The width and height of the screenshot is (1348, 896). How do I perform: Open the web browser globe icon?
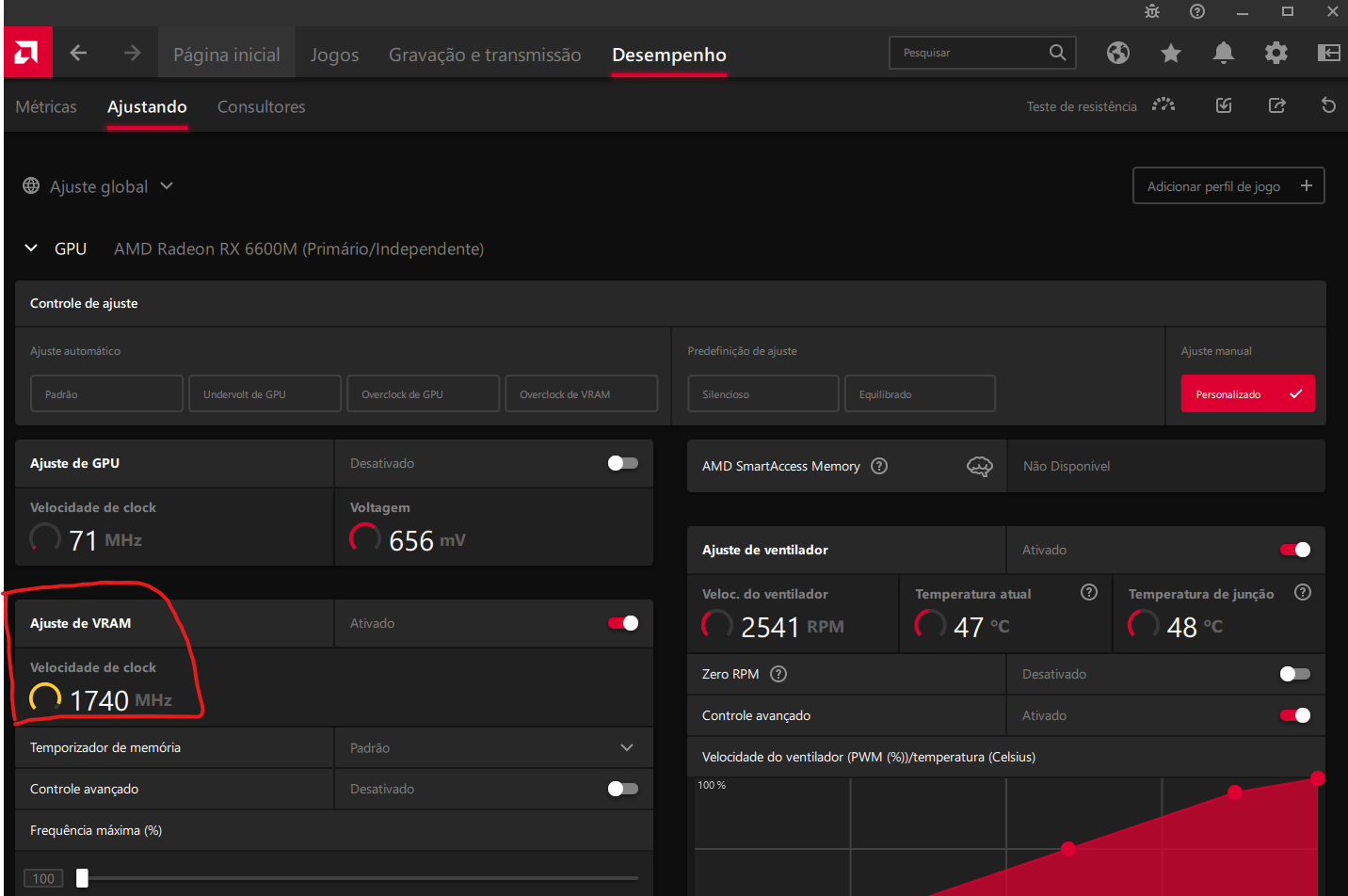1118,53
